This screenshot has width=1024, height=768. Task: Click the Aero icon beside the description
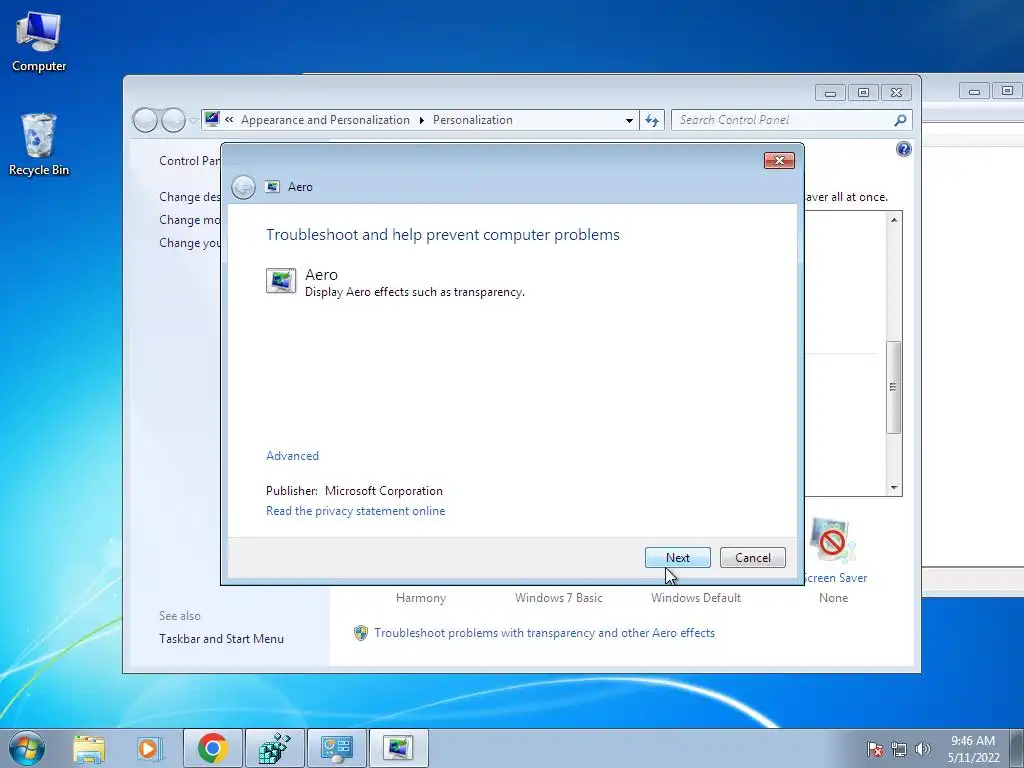click(281, 281)
